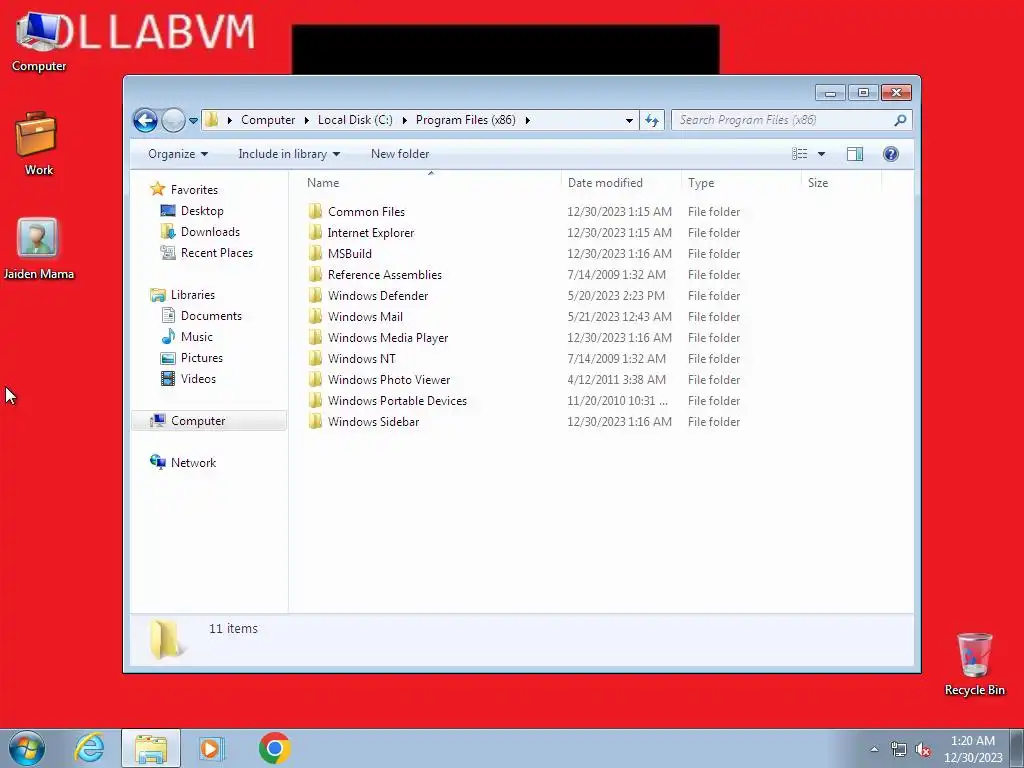1024x768 pixels.
Task: Open Pictures library in navigation pane
Action: pyautogui.click(x=202, y=357)
